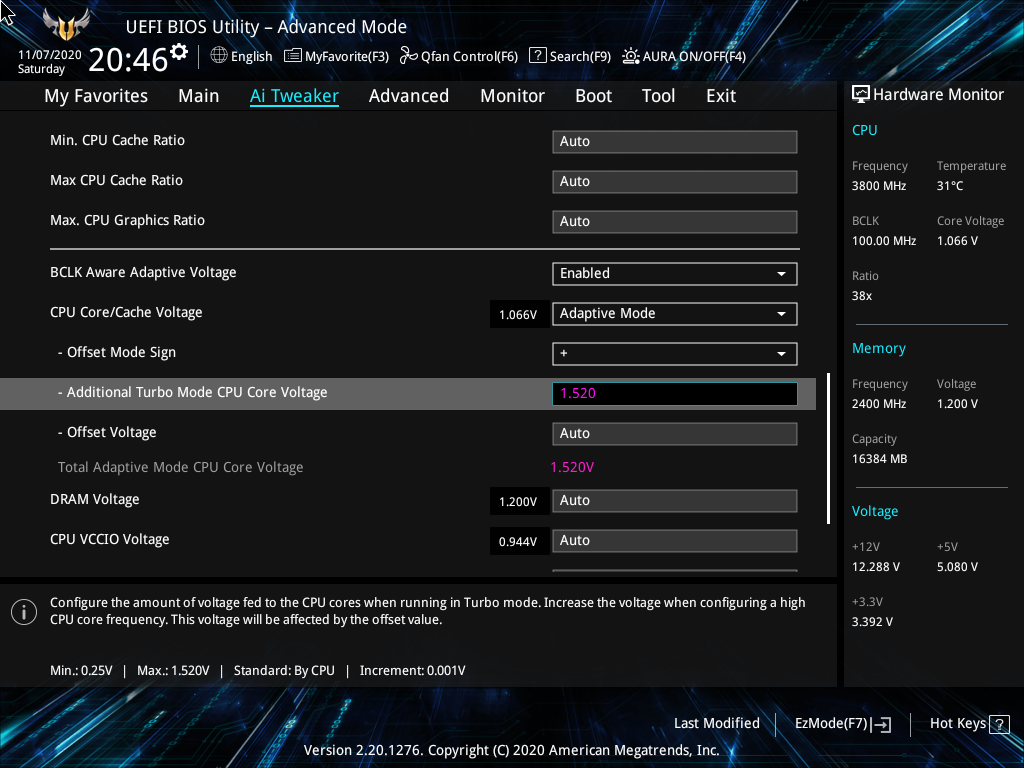1024x768 pixels.
Task: Click the Ratio 38x reading
Action: (x=862, y=296)
